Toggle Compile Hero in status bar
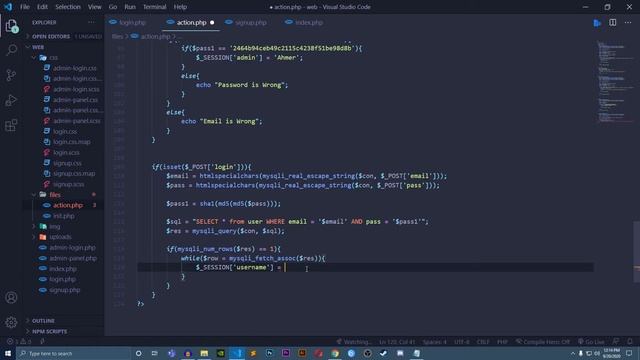Image resolution: width=640 pixels, height=360 pixels. pyautogui.click(x=543, y=341)
